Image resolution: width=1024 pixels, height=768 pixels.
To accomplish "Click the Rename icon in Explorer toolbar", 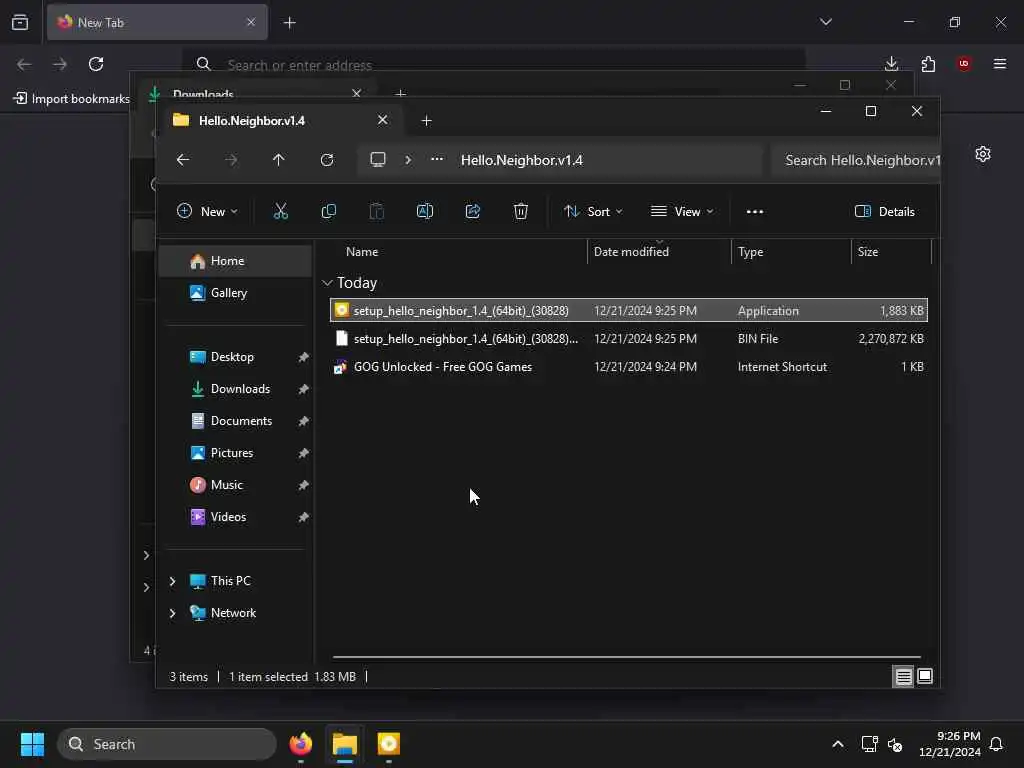I will [424, 211].
